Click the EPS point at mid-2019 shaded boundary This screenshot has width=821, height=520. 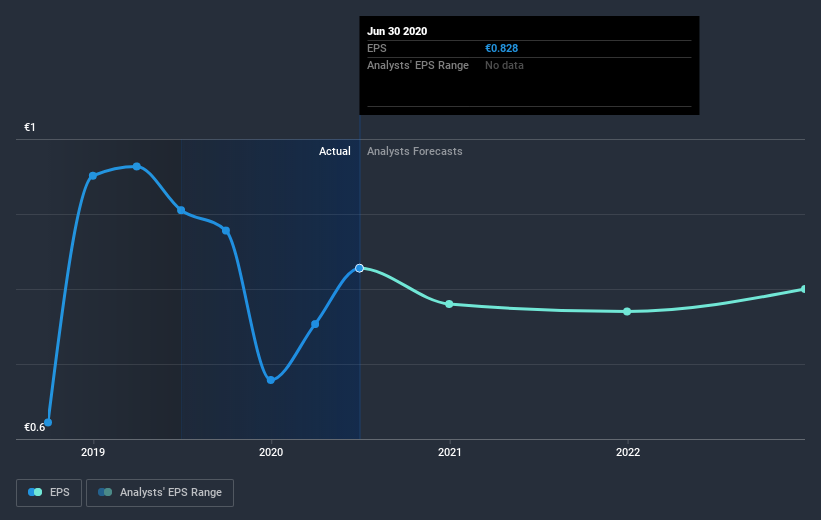pyautogui.click(x=181, y=210)
